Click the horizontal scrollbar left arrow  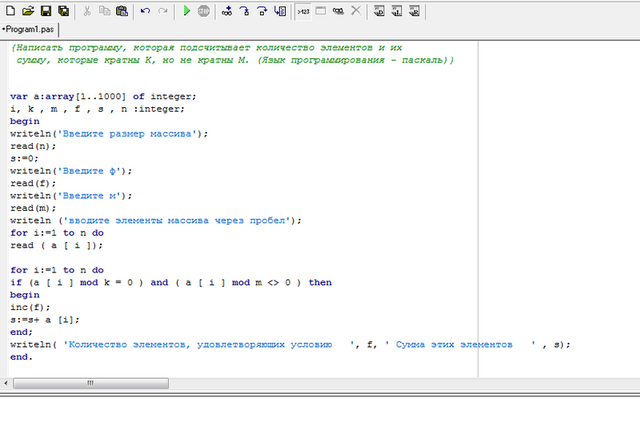pos(6,383)
